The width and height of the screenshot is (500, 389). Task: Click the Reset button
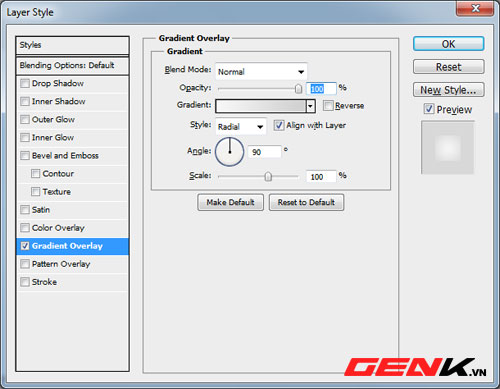click(448, 67)
